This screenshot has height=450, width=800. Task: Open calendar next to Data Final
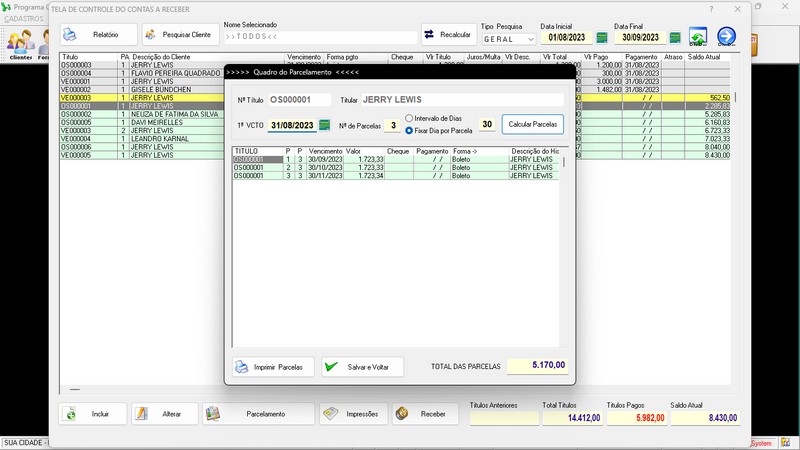click(x=675, y=38)
